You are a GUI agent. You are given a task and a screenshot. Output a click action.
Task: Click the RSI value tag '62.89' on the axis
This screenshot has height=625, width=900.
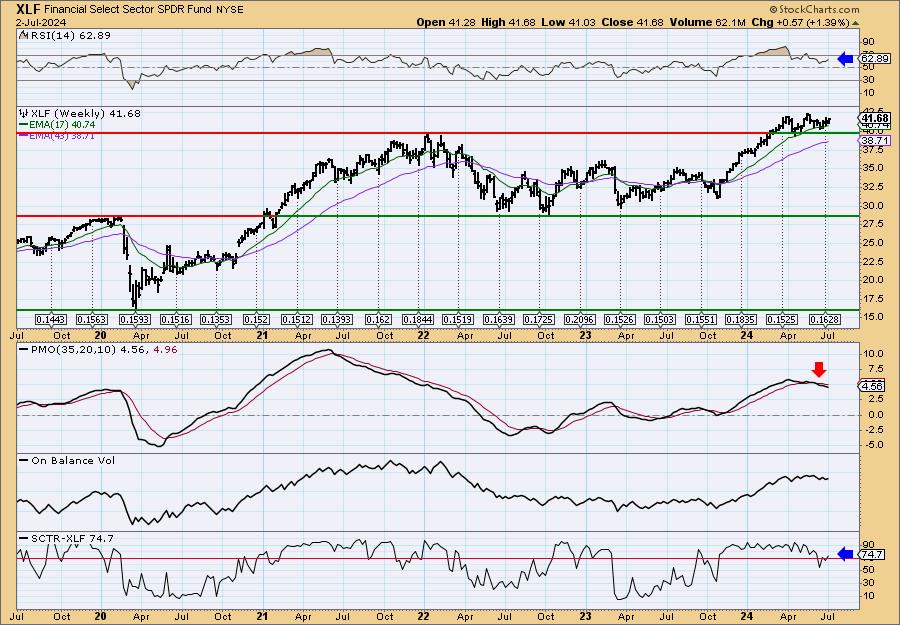875,59
